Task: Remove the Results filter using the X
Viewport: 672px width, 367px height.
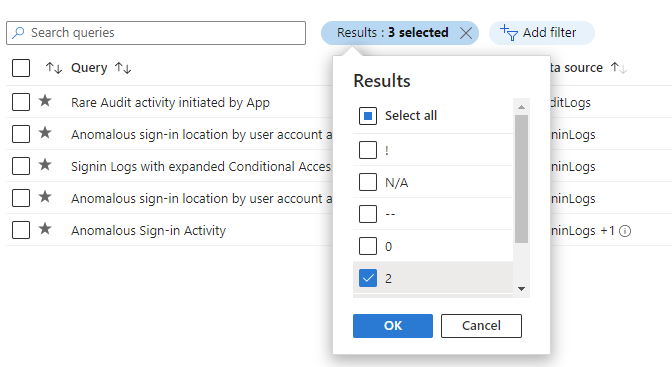Action: point(466,33)
